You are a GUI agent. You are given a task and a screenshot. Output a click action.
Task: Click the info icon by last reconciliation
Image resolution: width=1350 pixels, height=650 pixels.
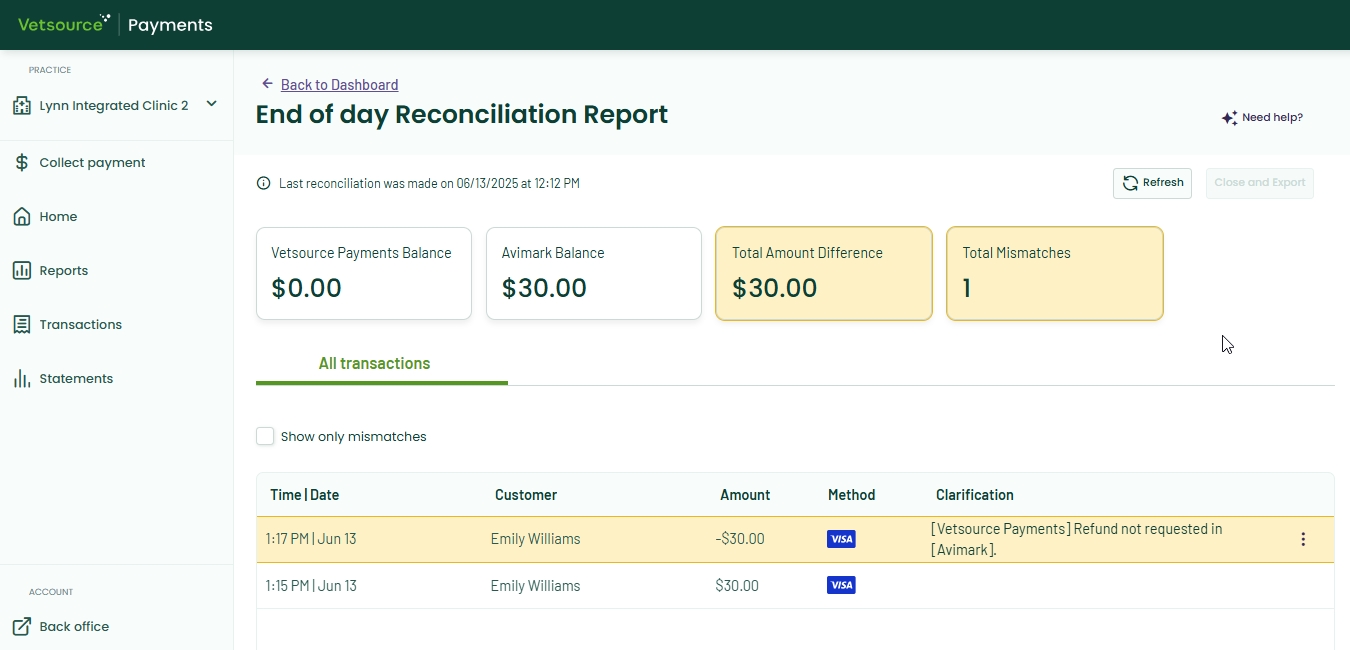(264, 183)
